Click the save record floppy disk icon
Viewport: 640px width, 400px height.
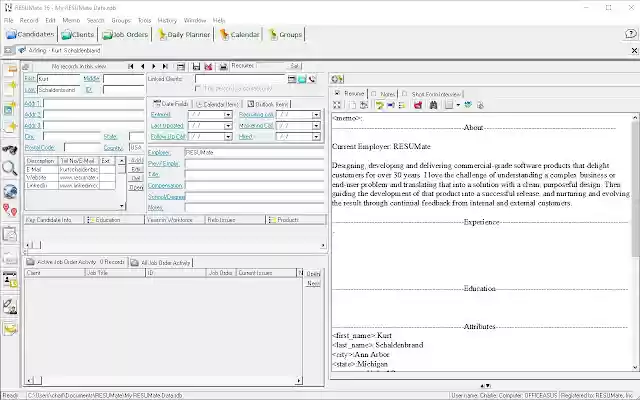coord(196,67)
